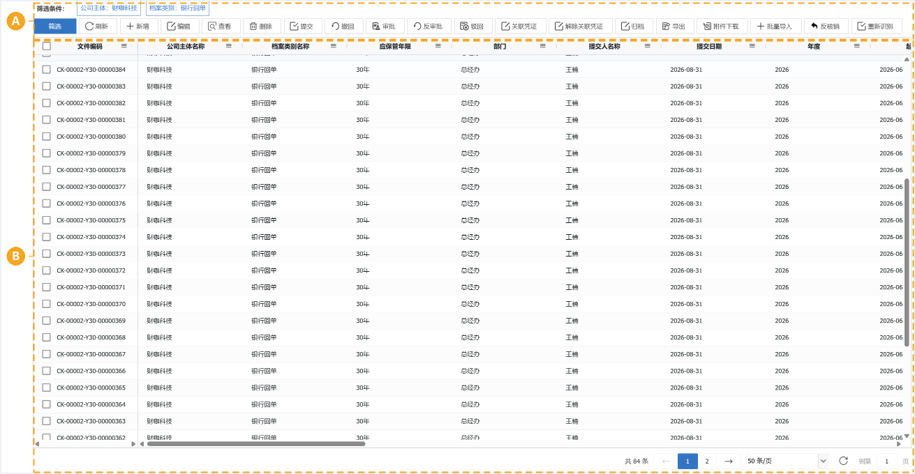Click the 查看 view toolbar button
Viewport: 915px width, 474px height.
pos(220,26)
